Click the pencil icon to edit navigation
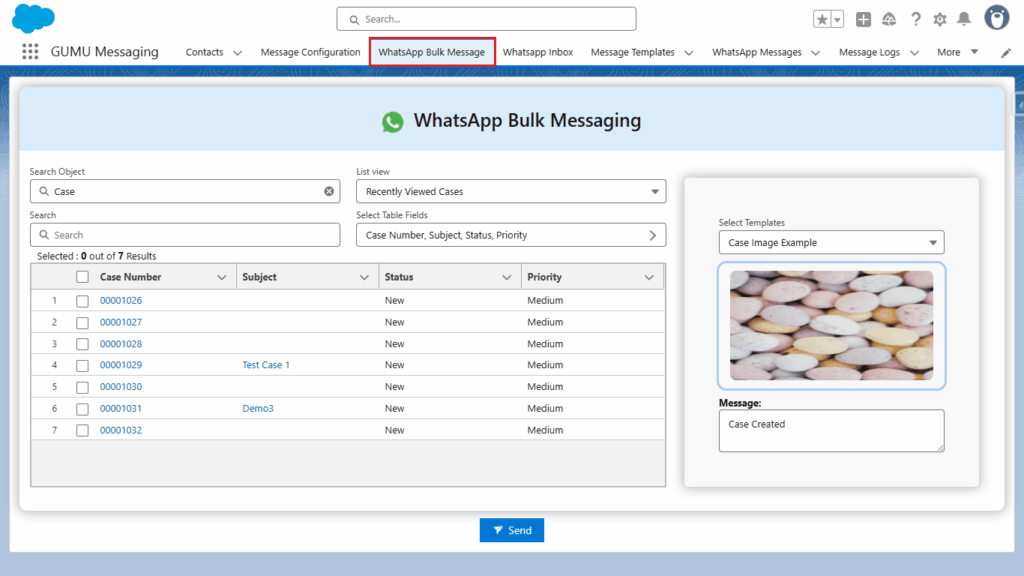This screenshot has width=1024, height=576. [x=1005, y=52]
